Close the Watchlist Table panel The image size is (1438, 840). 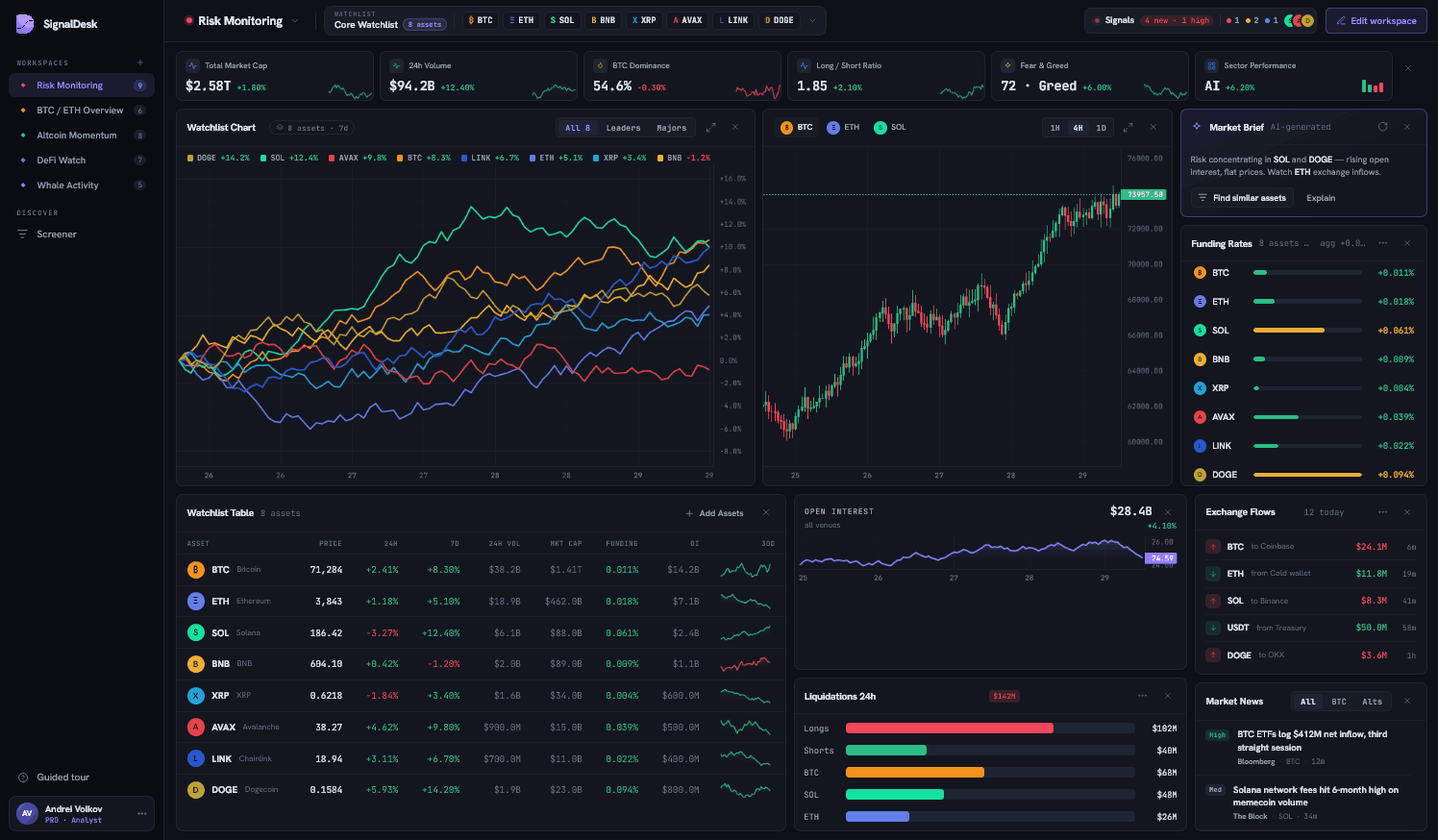tap(766, 512)
